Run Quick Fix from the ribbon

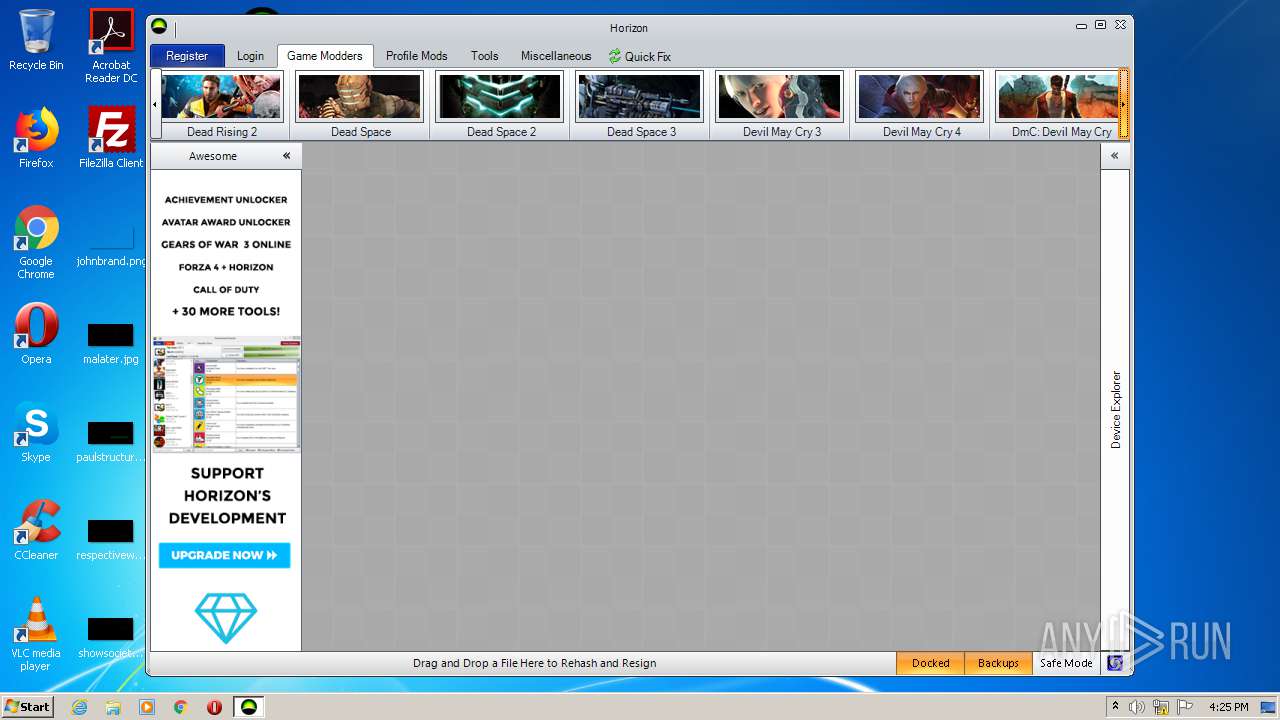coord(639,56)
